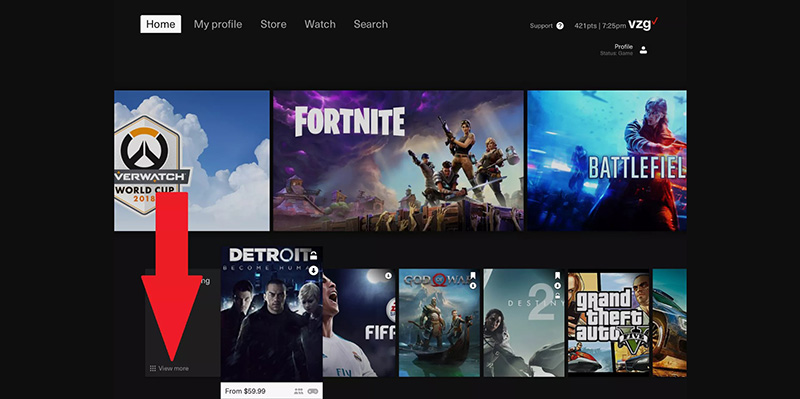Click the Profile label text
The image size is (800, 399).
click(623, 46)
